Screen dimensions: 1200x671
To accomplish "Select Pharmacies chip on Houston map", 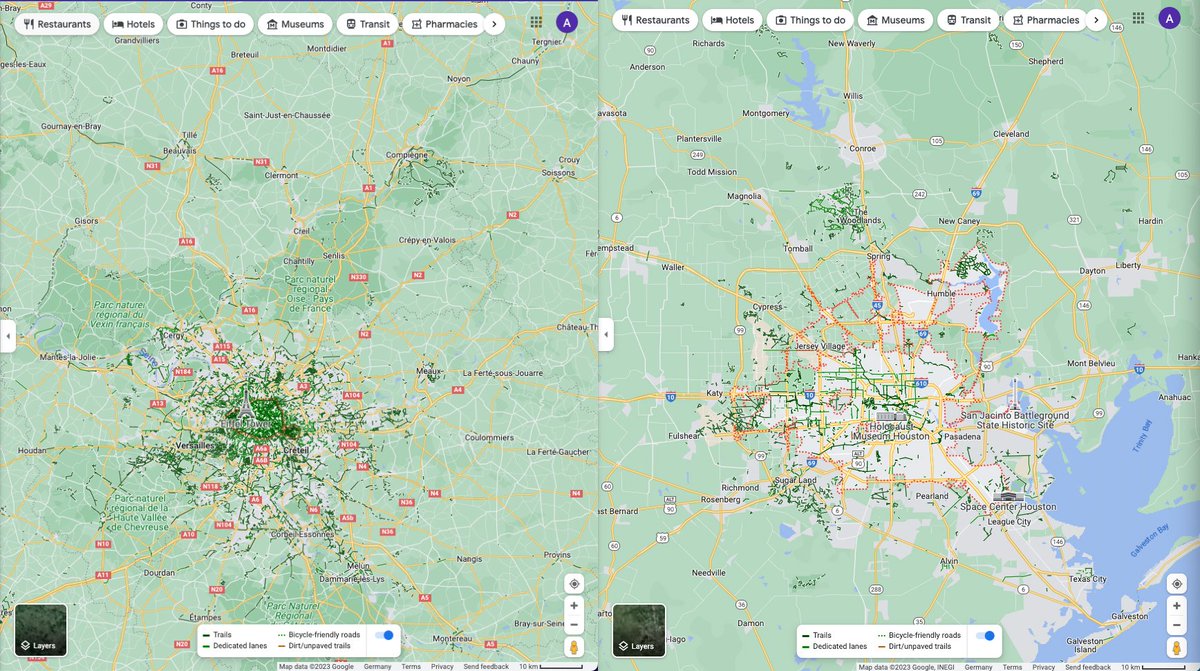I will click(1045, 20).
